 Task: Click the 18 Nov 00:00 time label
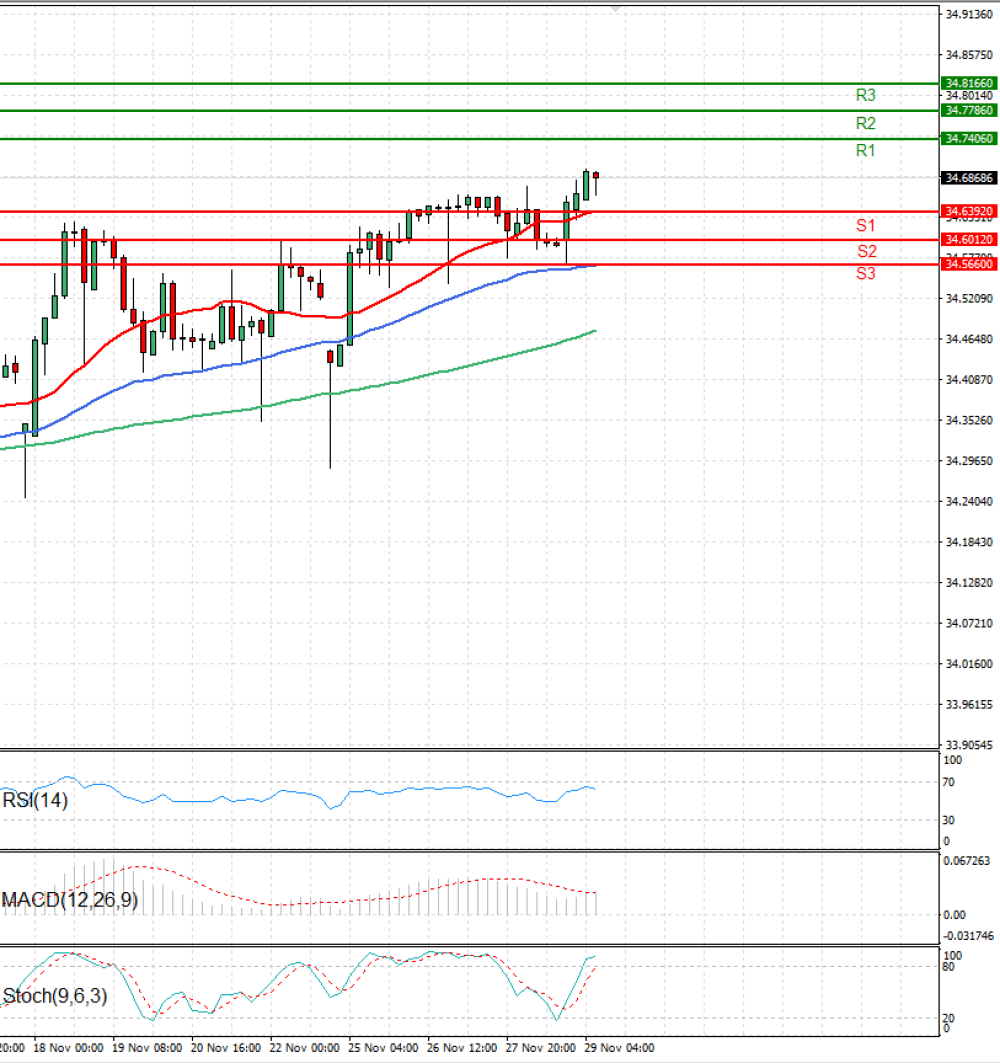click(68, 1048)
